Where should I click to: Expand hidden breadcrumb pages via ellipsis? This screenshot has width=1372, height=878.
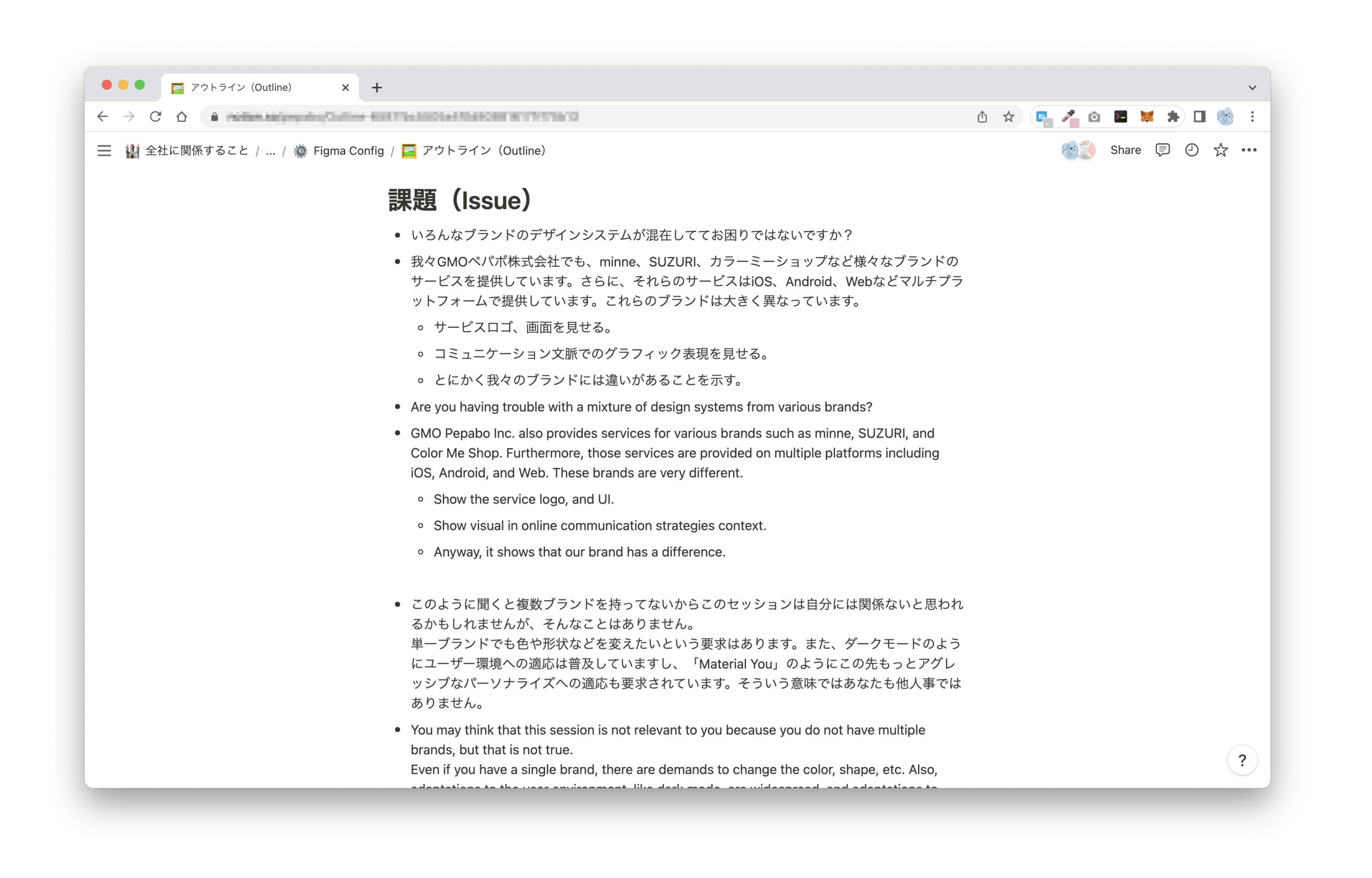click(271, 150)
